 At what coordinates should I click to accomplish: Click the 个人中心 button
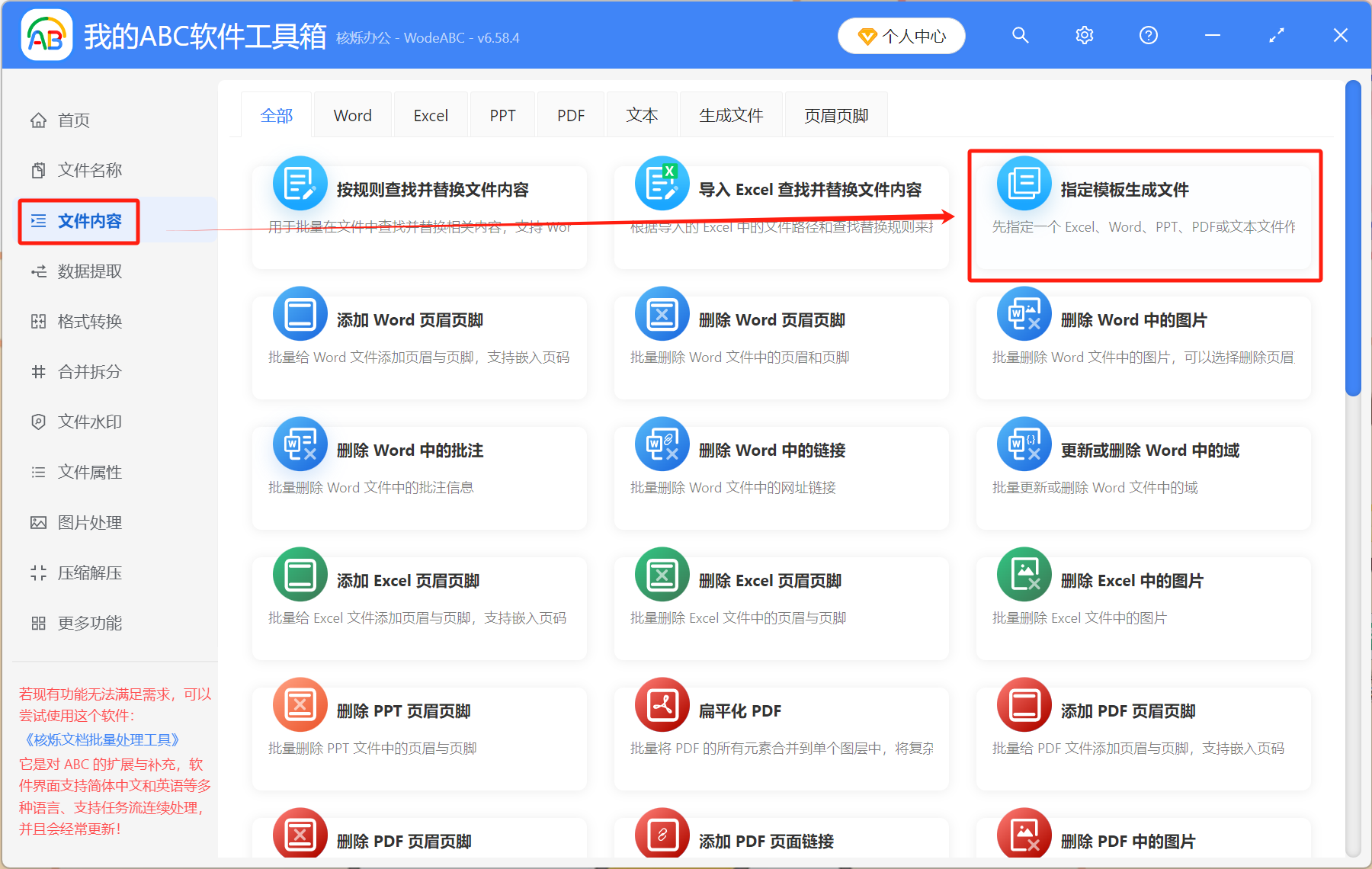coord(901,35)
